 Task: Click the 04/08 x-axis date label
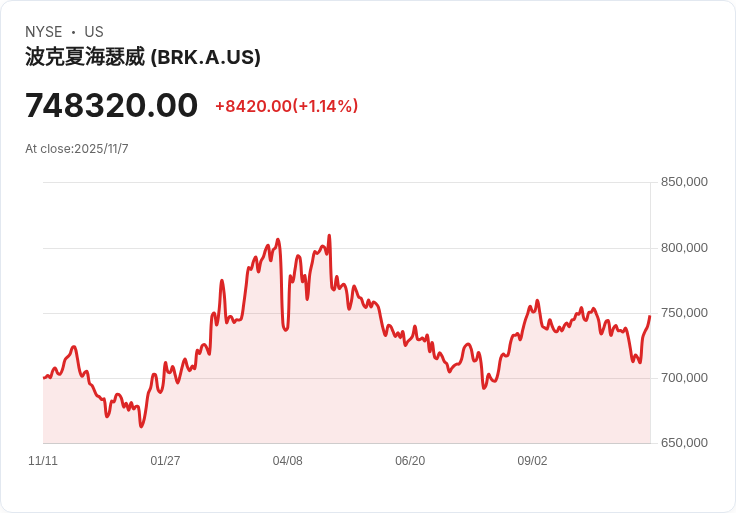(288, 461)
